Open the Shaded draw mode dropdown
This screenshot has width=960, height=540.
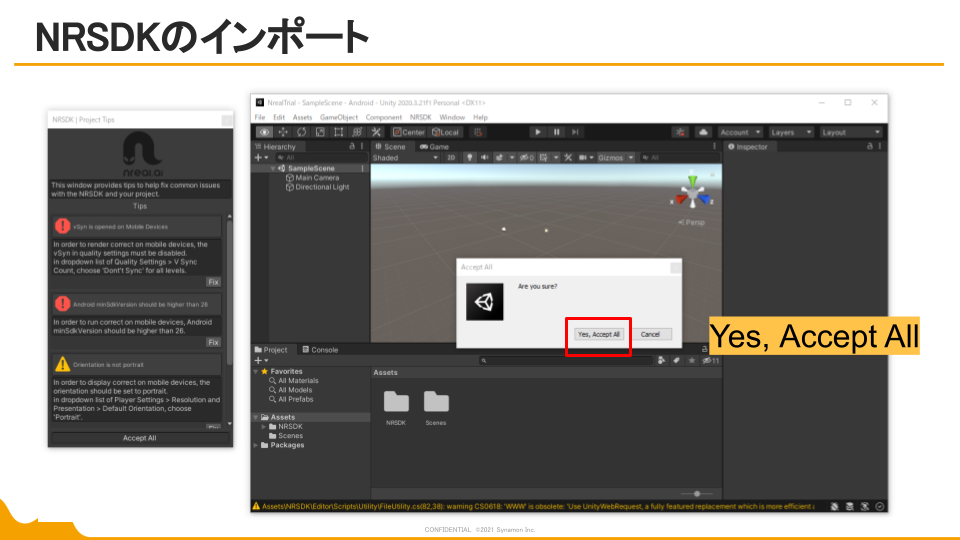pyautogui.click(x=405, y=157)
